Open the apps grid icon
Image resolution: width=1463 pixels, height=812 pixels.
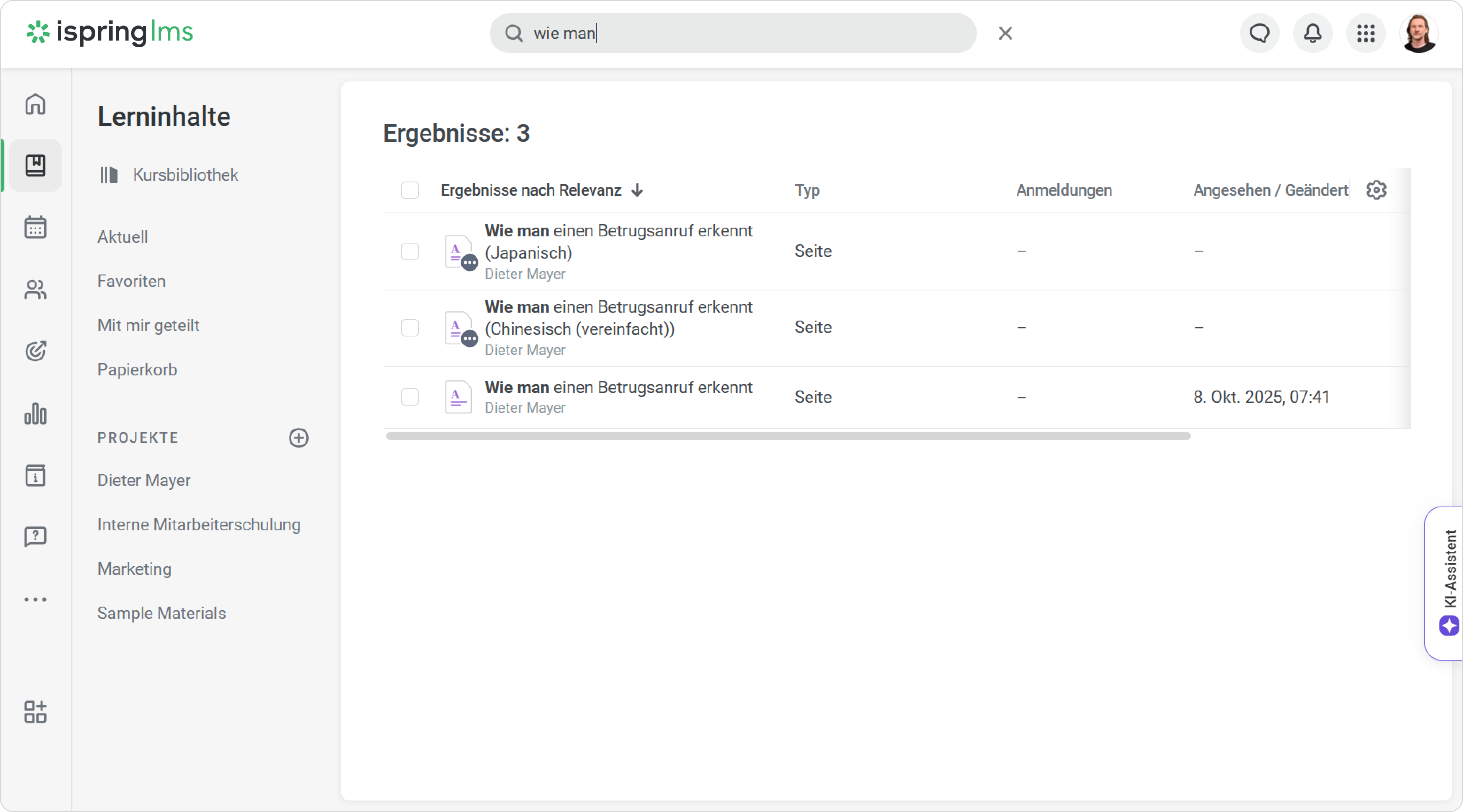[1366, 33]
